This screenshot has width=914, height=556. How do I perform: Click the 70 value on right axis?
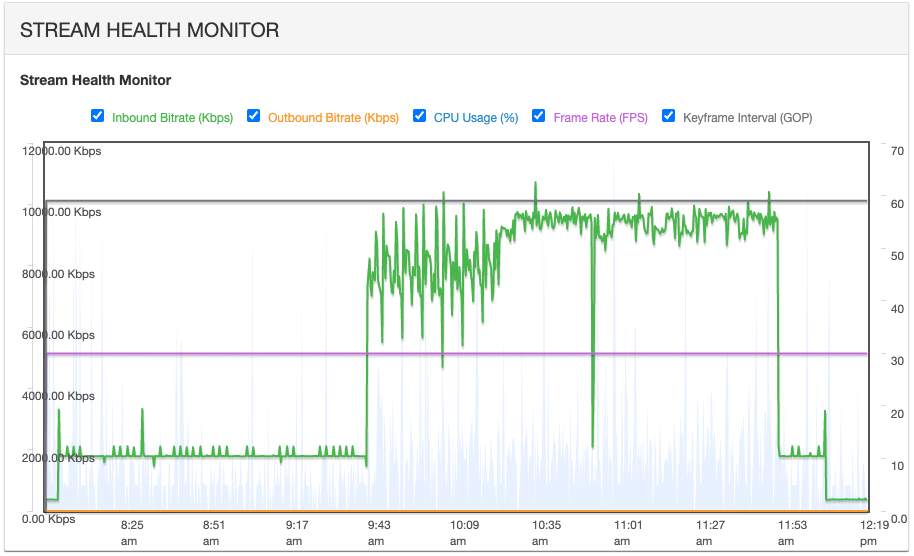click(x=897, y=151)
